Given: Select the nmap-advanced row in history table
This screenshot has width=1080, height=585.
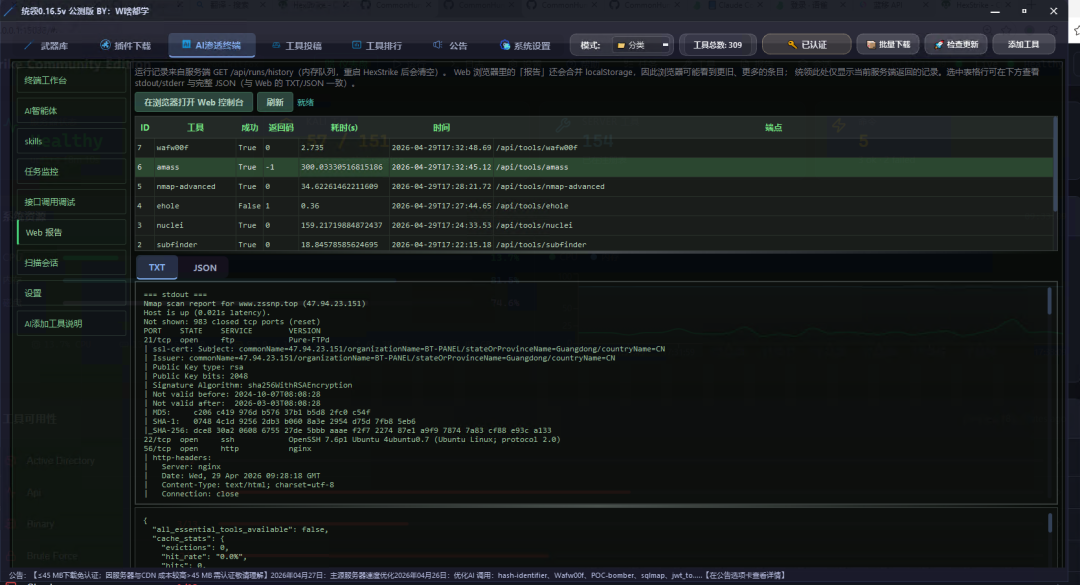Looking at the screenshot, I should [594, 186].
